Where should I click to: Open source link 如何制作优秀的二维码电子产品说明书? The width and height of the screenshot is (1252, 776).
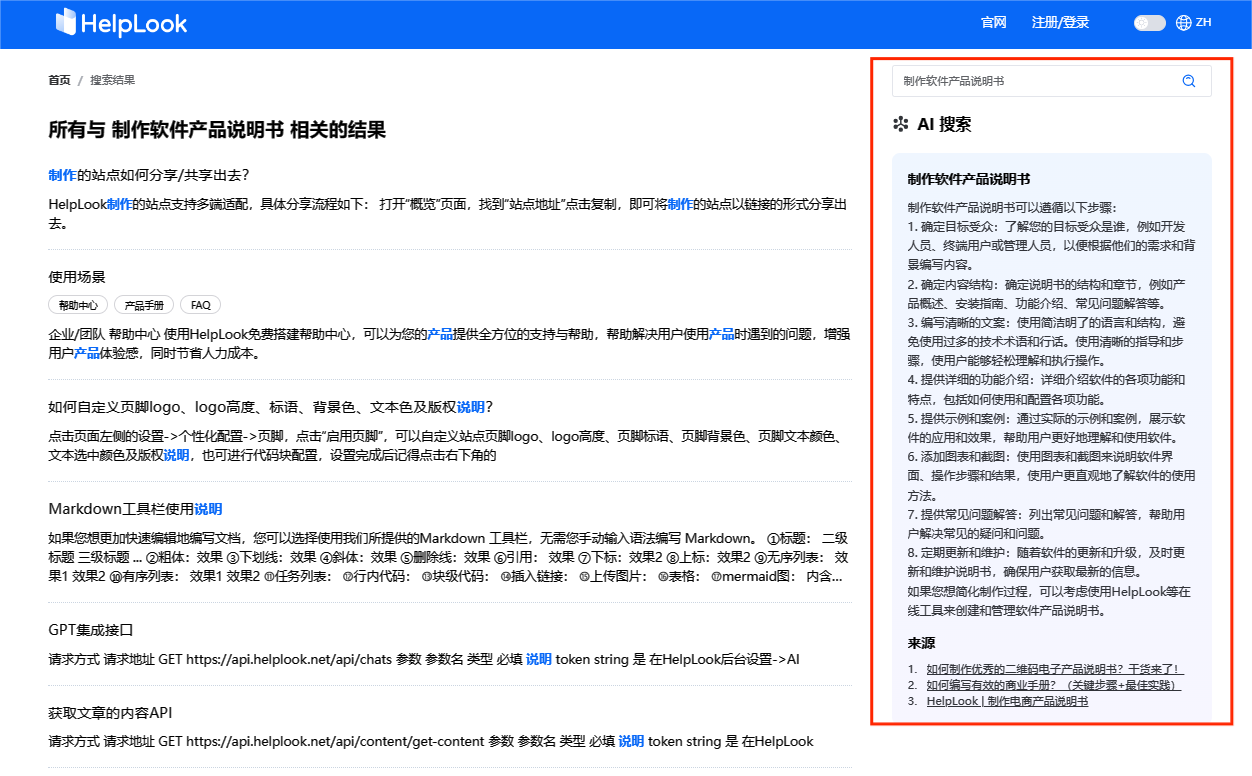pos(1055,669)
